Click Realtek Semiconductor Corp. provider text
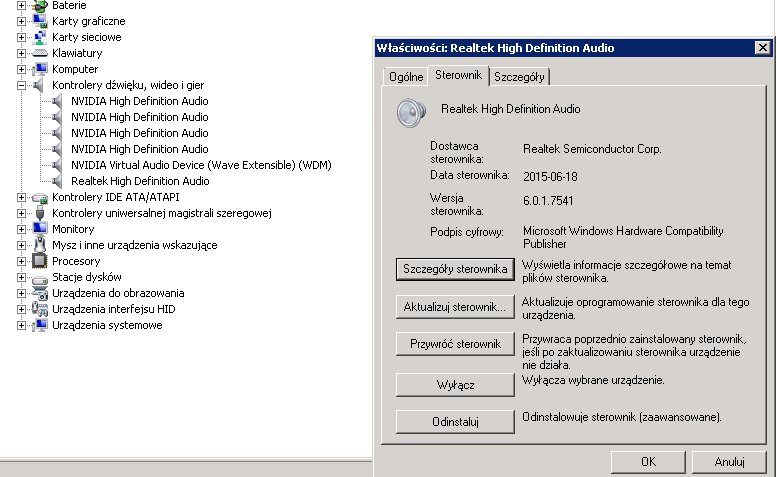 [592, 149]
